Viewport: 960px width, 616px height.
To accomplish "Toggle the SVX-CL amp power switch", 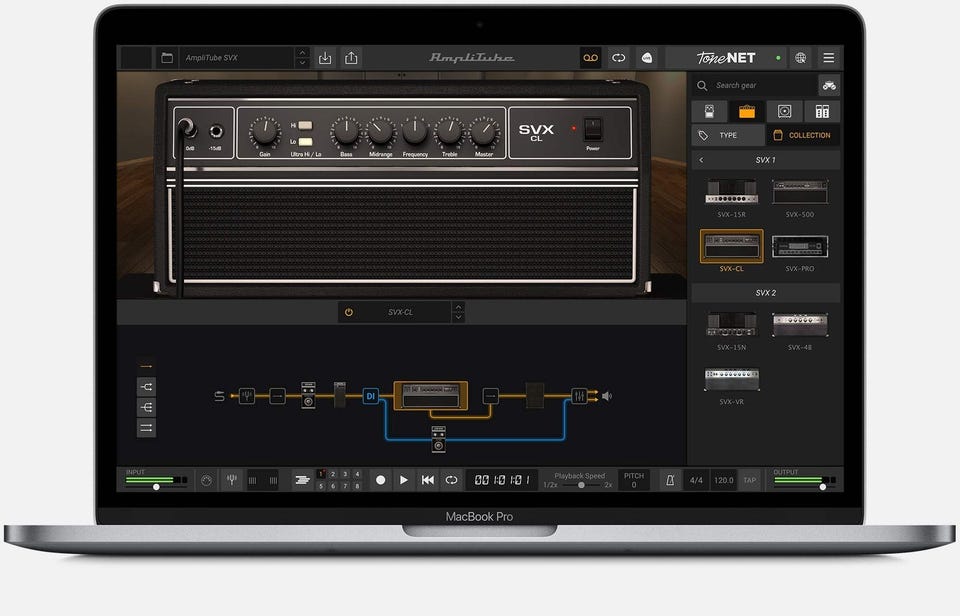I will [592, 129].
